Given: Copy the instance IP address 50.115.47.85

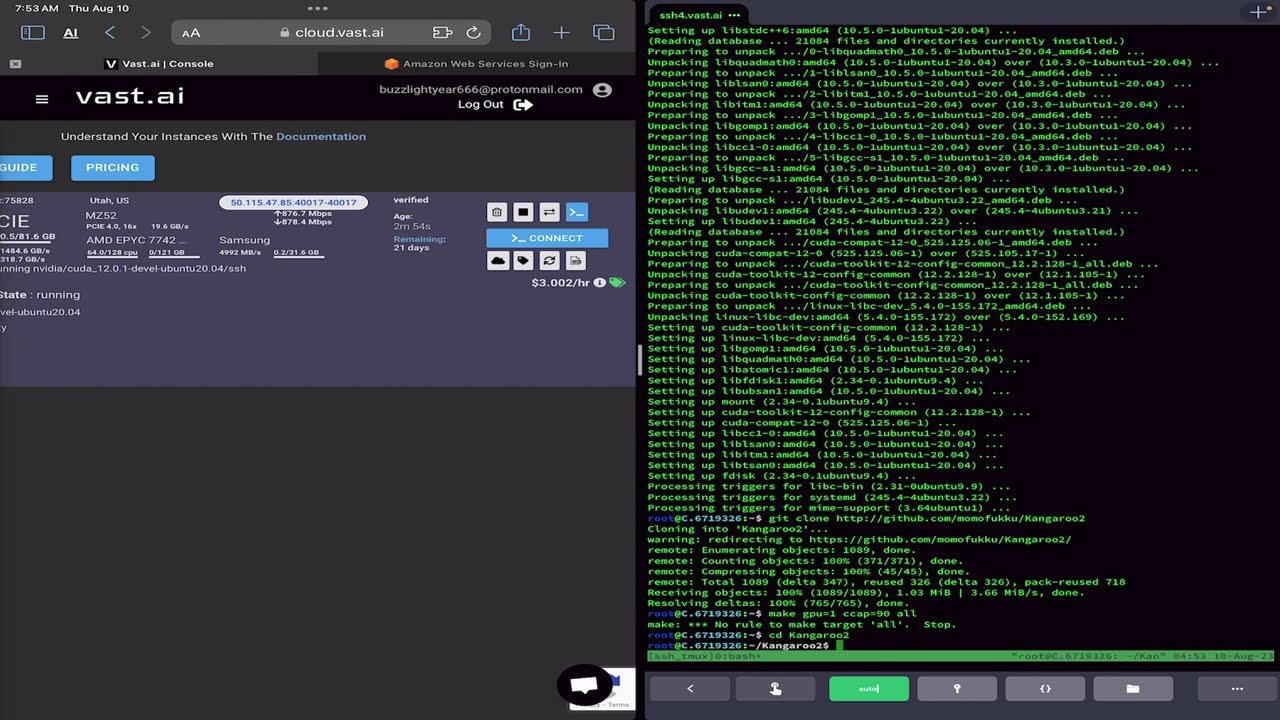Looking at the screenshot, I should click(x=293, y=202).
